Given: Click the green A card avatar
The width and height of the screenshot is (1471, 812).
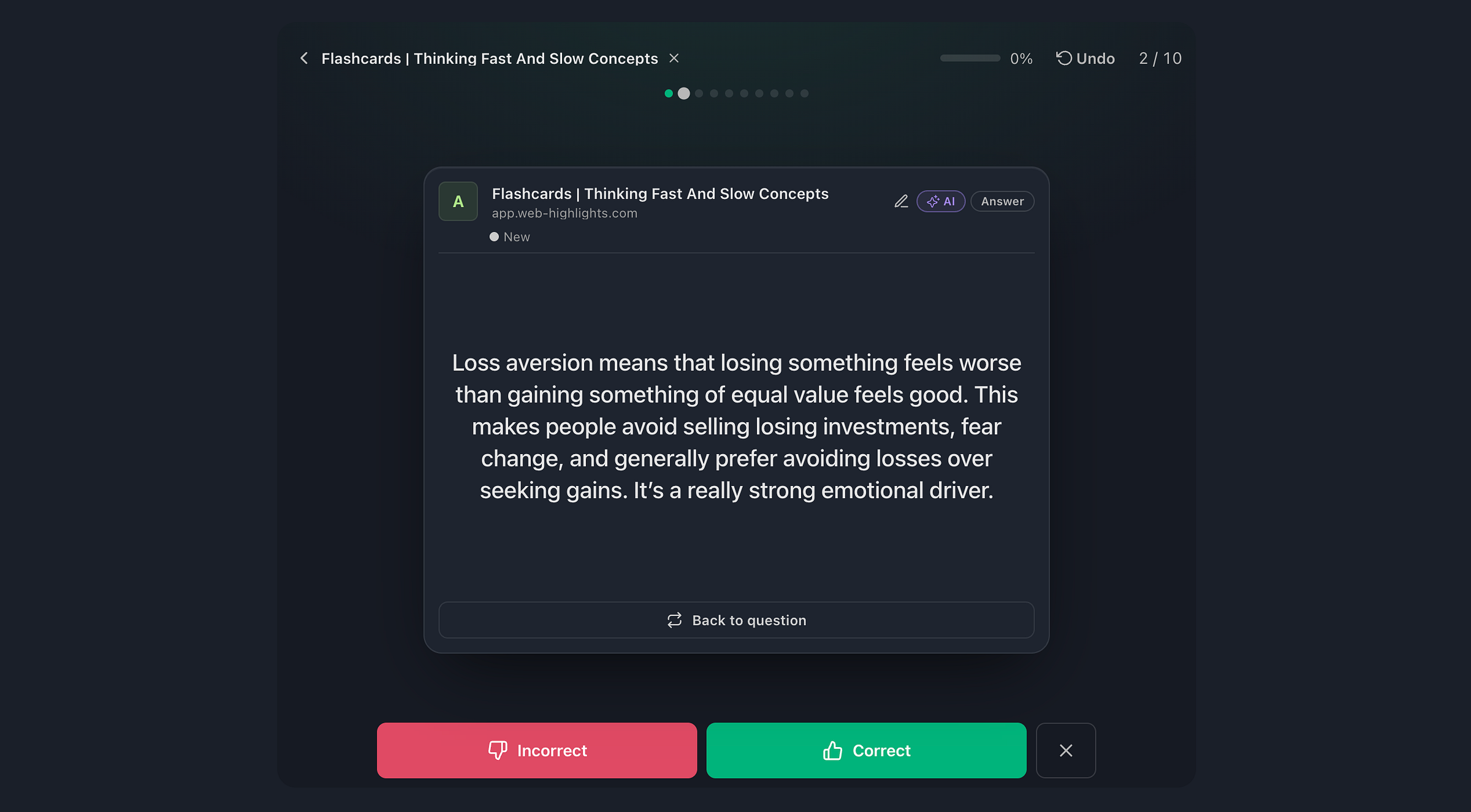Looking at the screenshot, I should coord(458,201).
